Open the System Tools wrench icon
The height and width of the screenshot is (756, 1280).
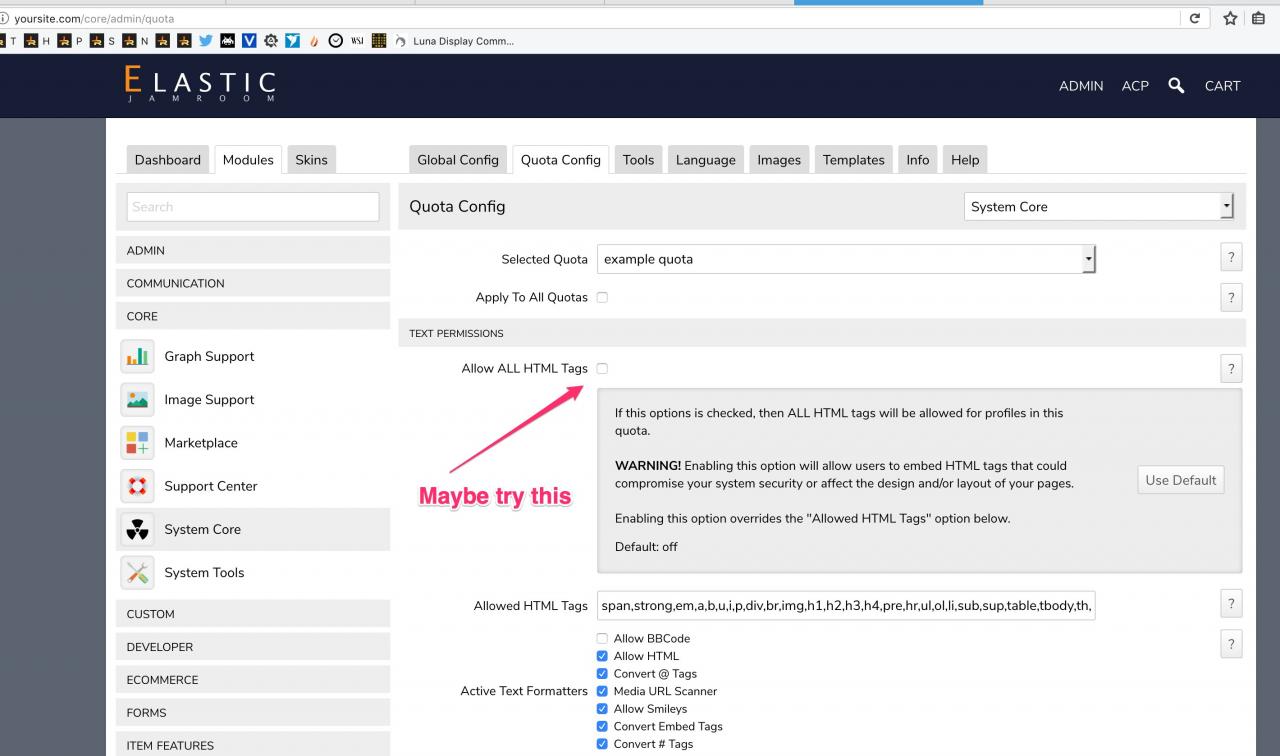pyautogui.click(x=137, y=573)
